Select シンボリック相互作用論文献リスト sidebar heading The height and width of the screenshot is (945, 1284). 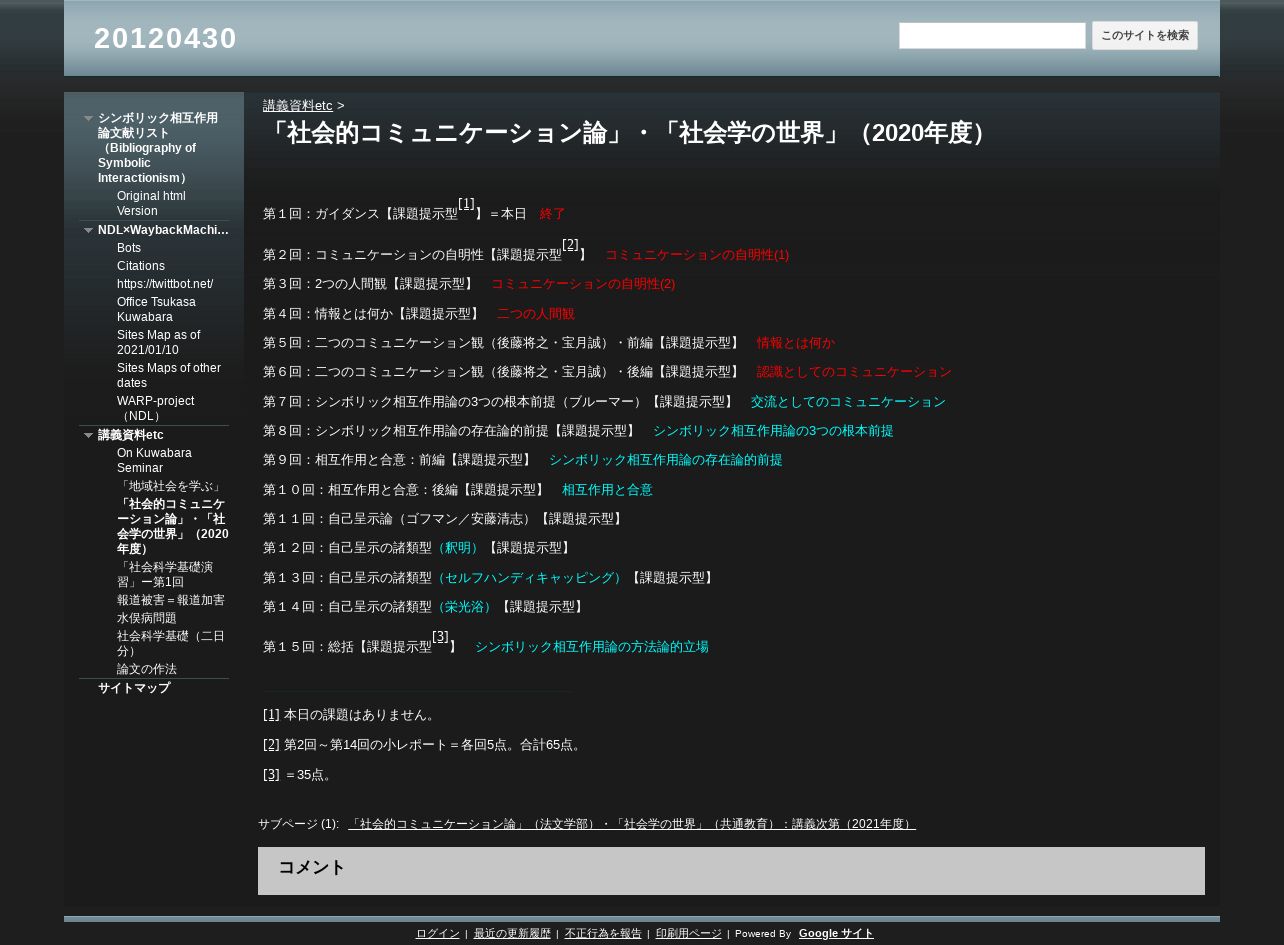158,148
